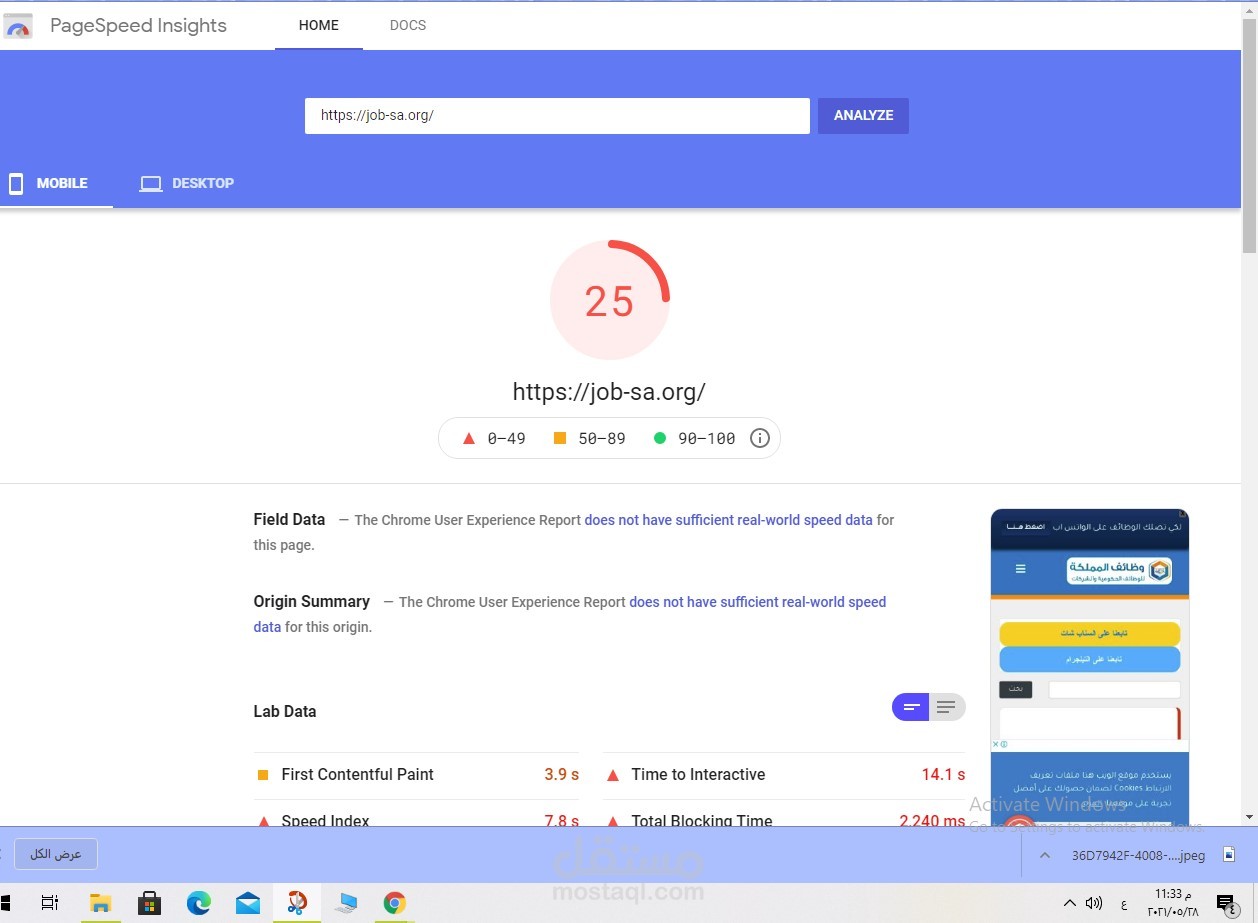Click the URL input field with job-sa.org

tap(557, 115)
